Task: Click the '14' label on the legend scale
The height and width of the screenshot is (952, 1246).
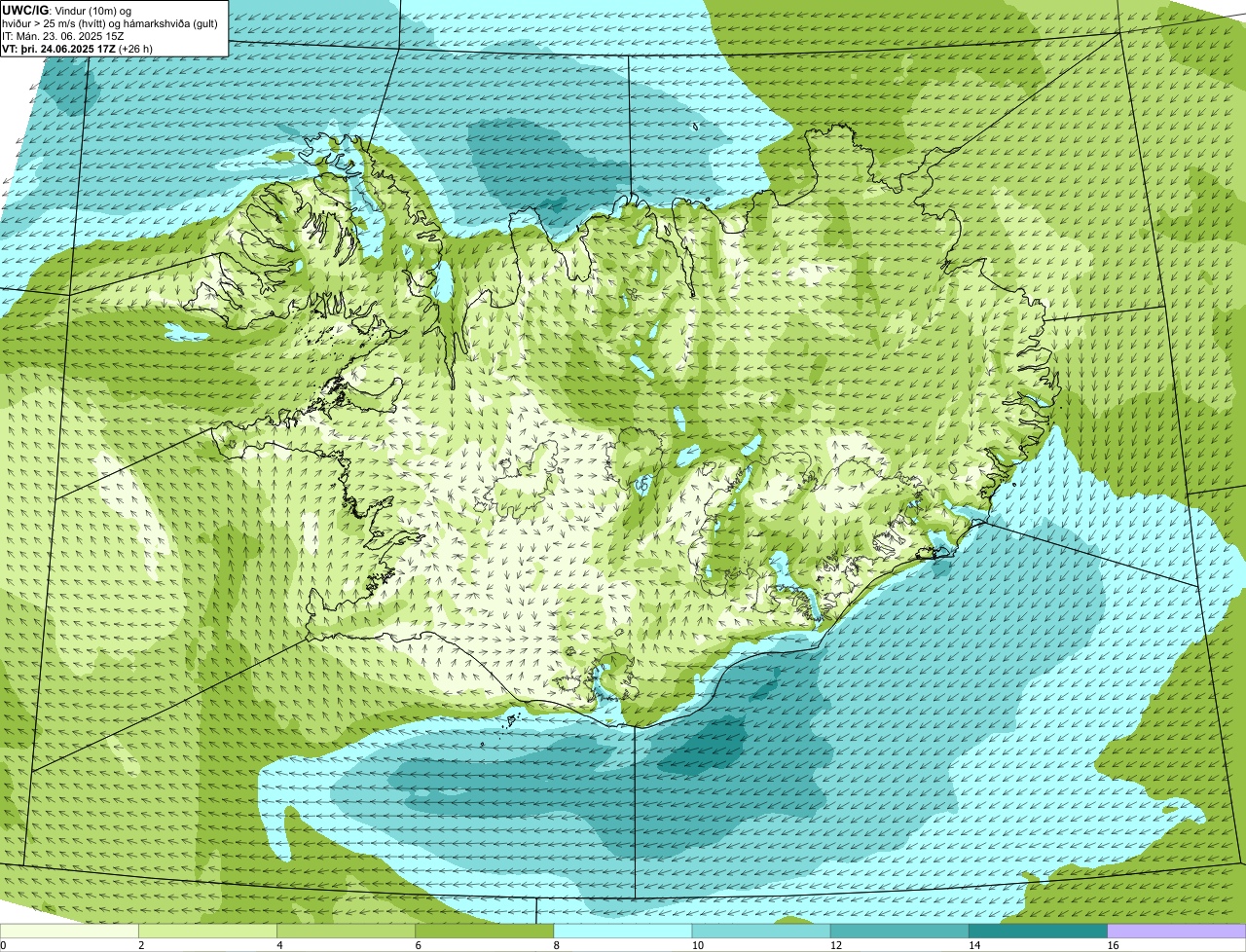Action: click(972, 945)
